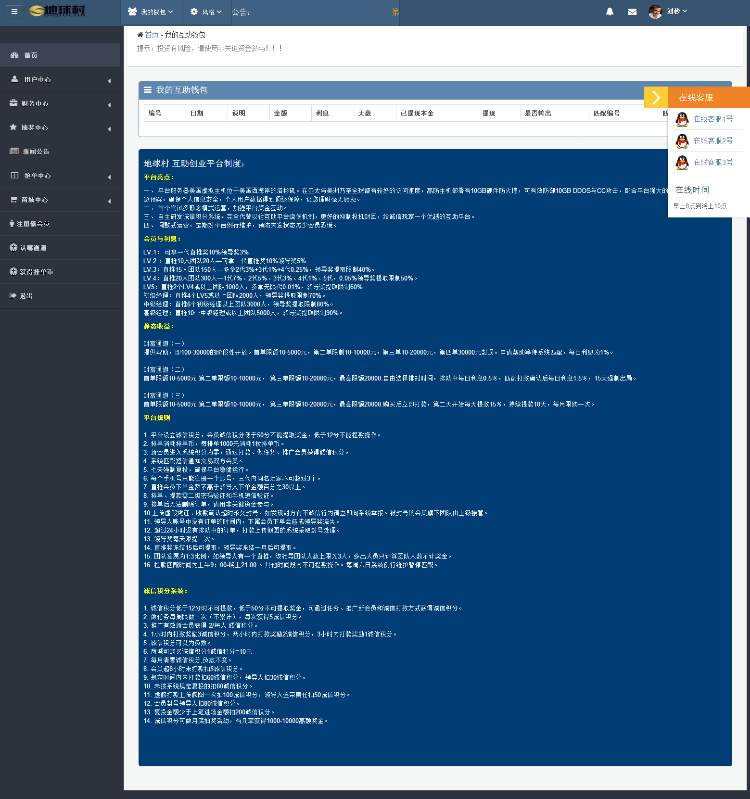Click the QQ penguin for 在线客服3号
750x799 pixels.
tap(682, 162)
